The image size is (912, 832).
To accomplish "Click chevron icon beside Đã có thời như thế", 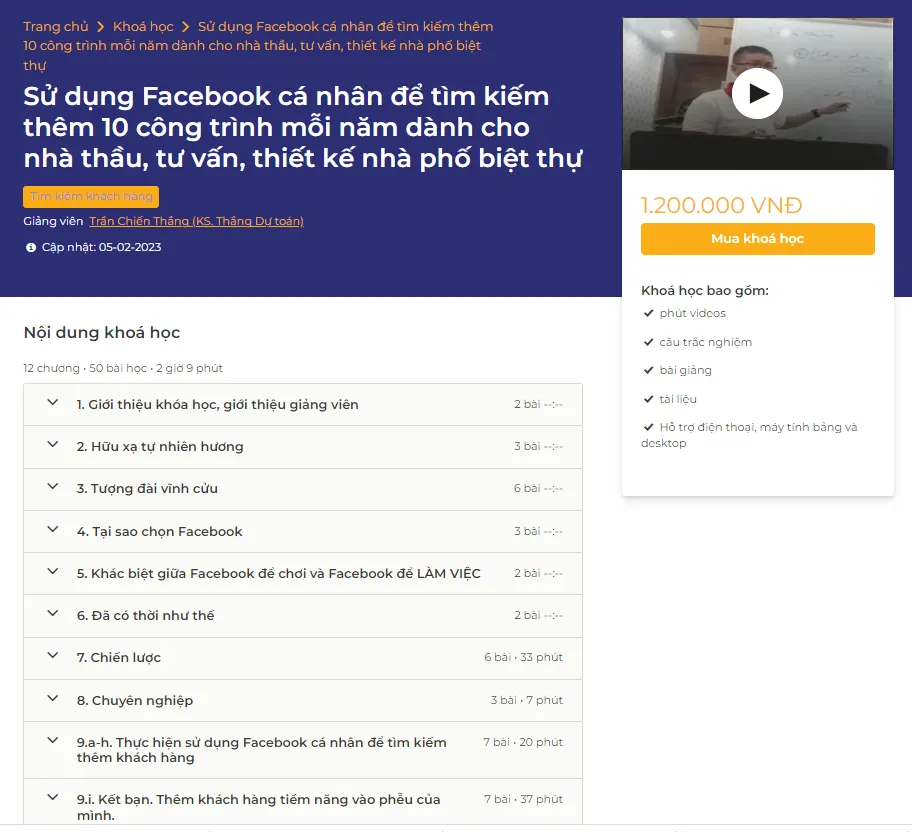I will click(x=53, y=614).
